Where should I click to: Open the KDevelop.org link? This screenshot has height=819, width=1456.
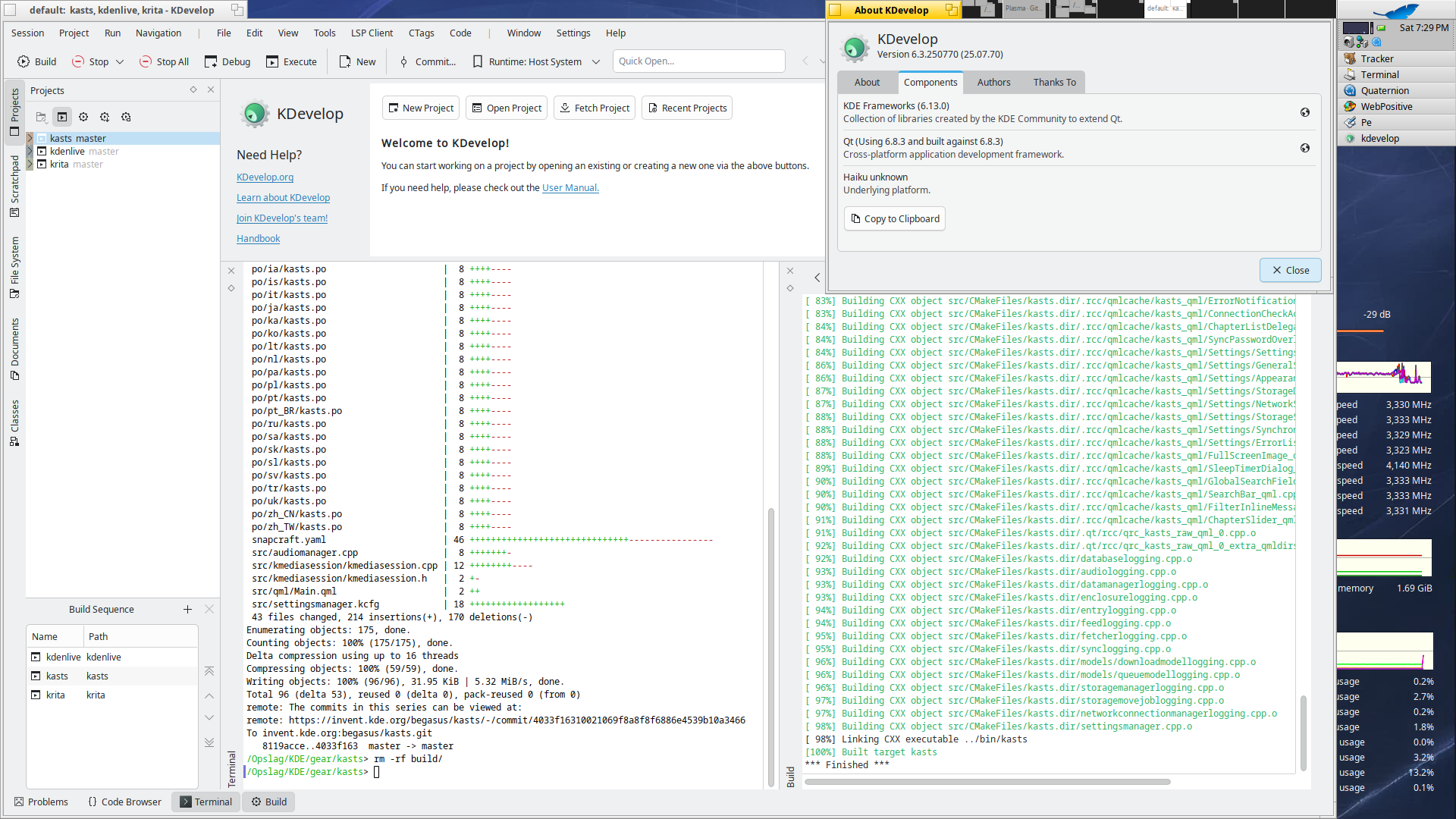pyautogui.click(x=265, y=177)
